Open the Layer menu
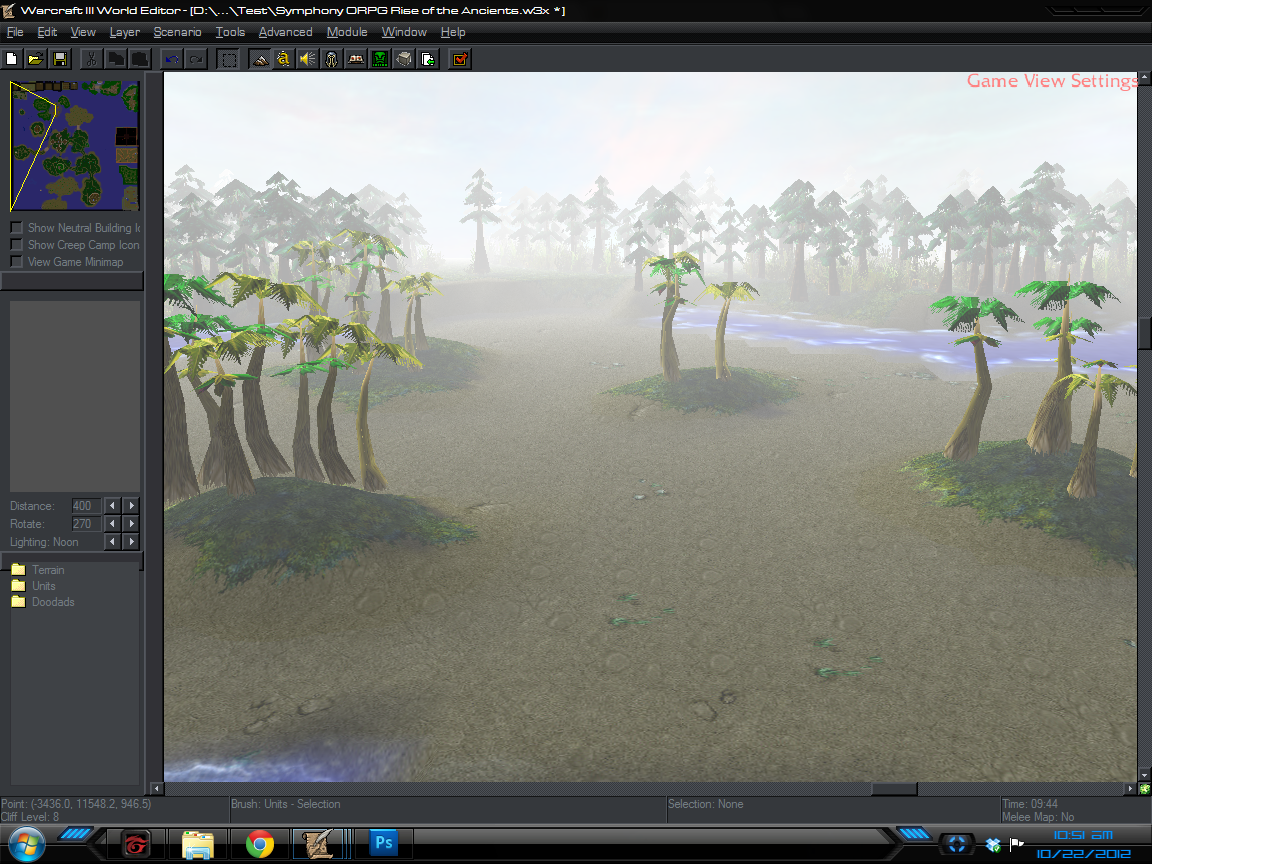This screenshot has height=864, width=1276. tap(125, 32)
